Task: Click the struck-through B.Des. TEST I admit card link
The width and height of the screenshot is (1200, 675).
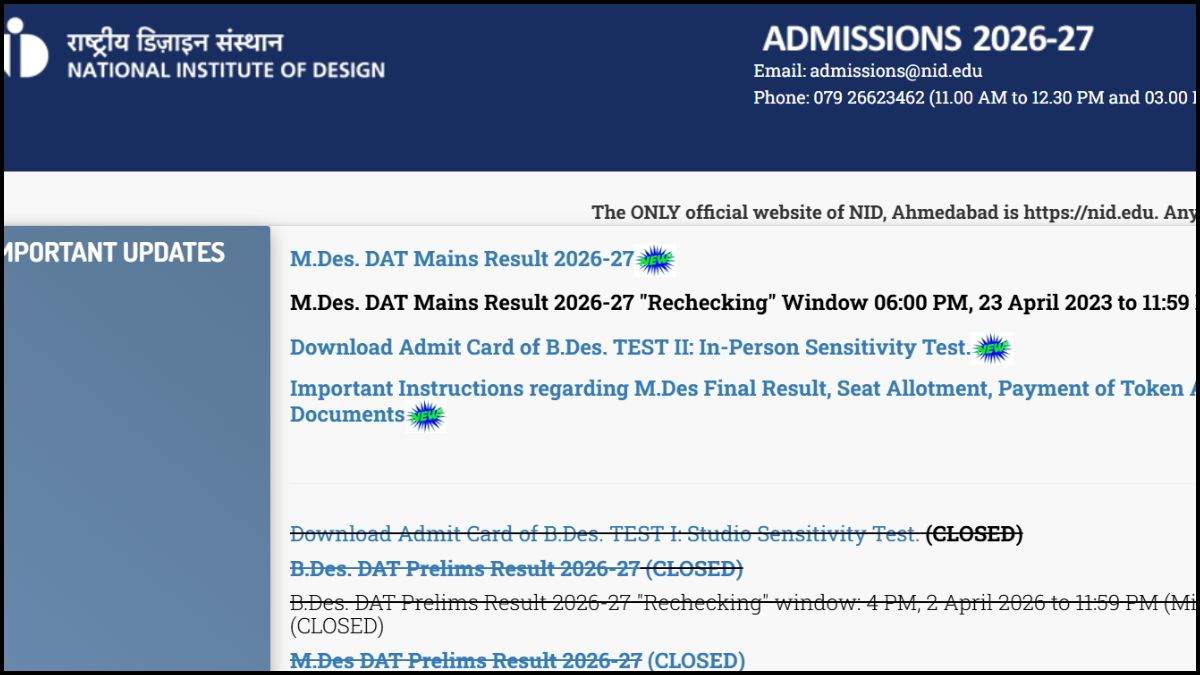Action: point(604,535)
